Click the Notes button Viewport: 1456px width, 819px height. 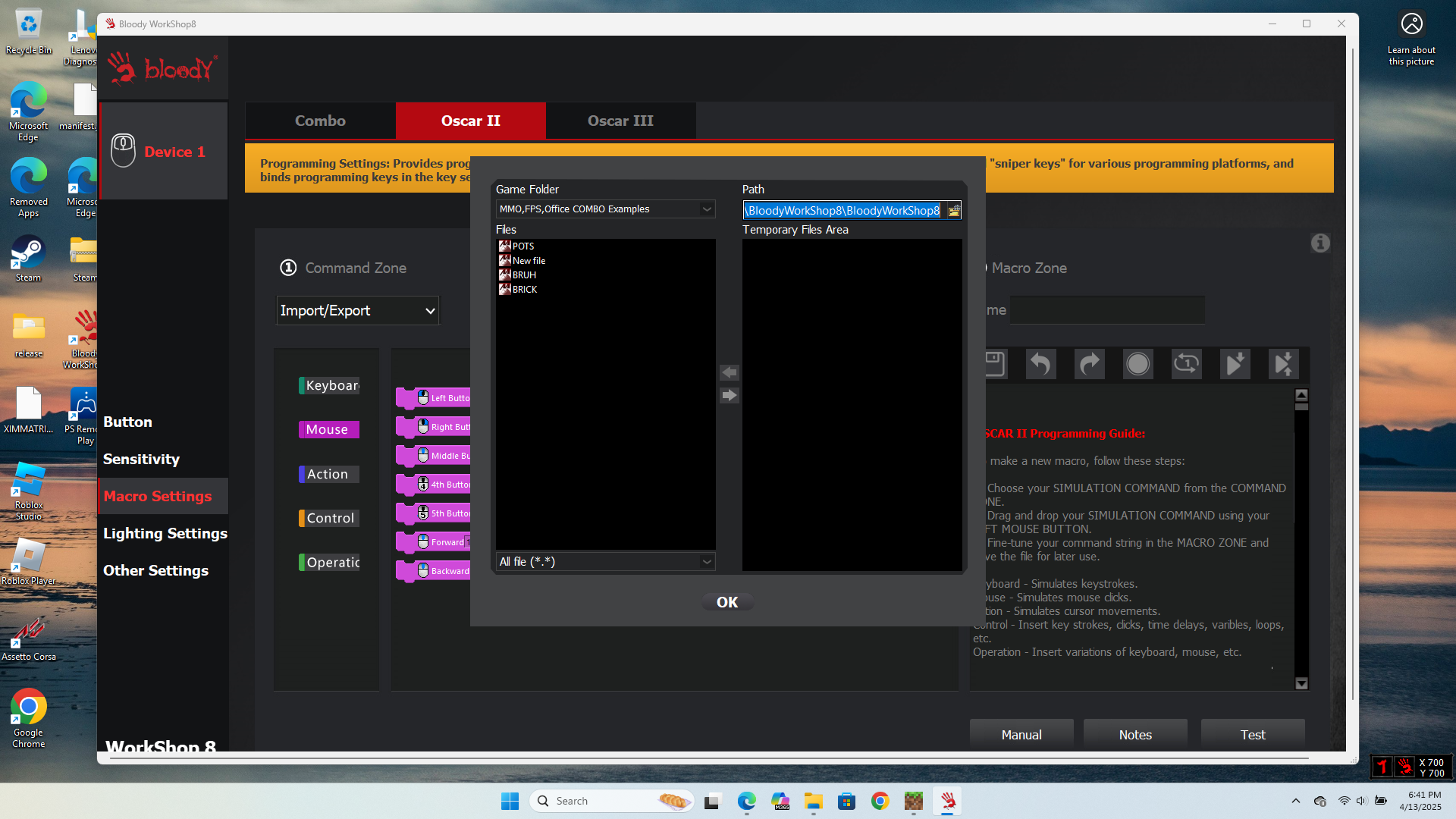(1134, 735)
